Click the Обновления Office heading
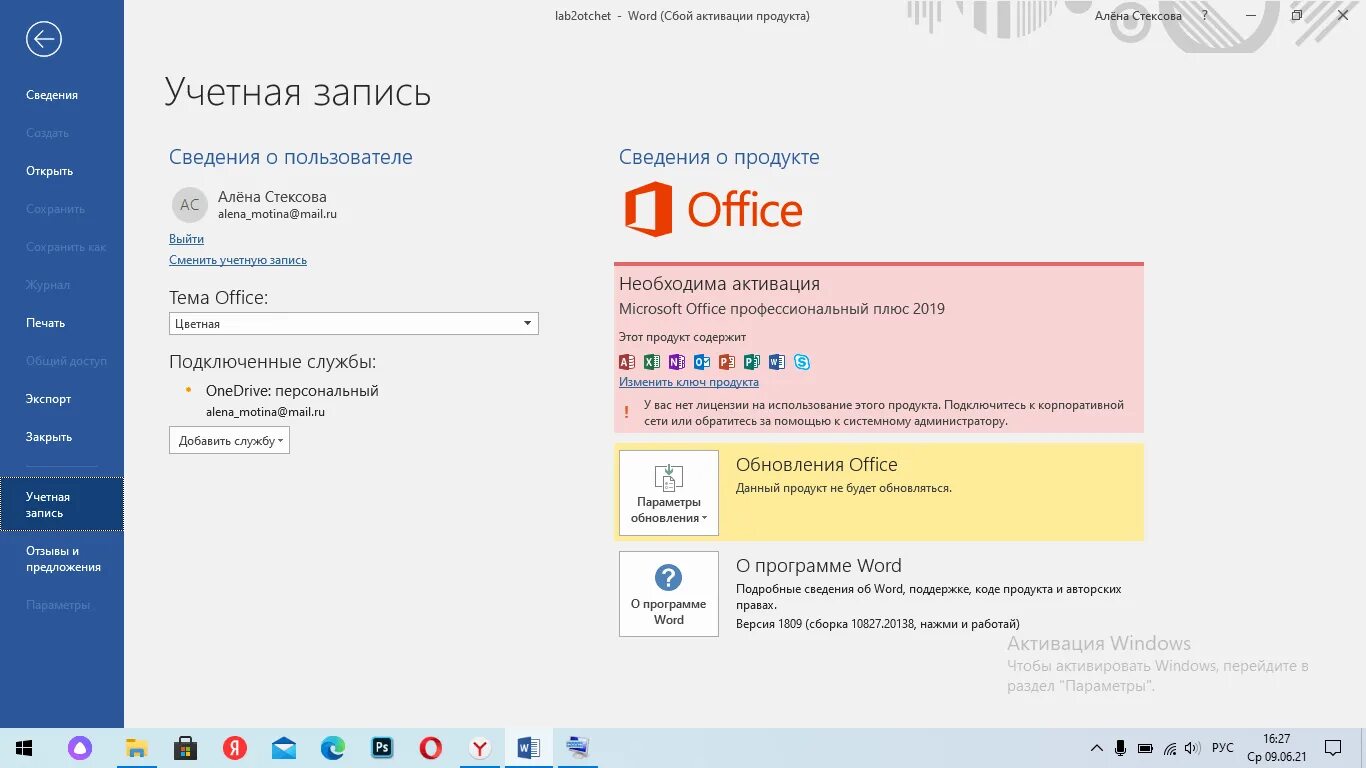1366x768 pixels. 817,465
